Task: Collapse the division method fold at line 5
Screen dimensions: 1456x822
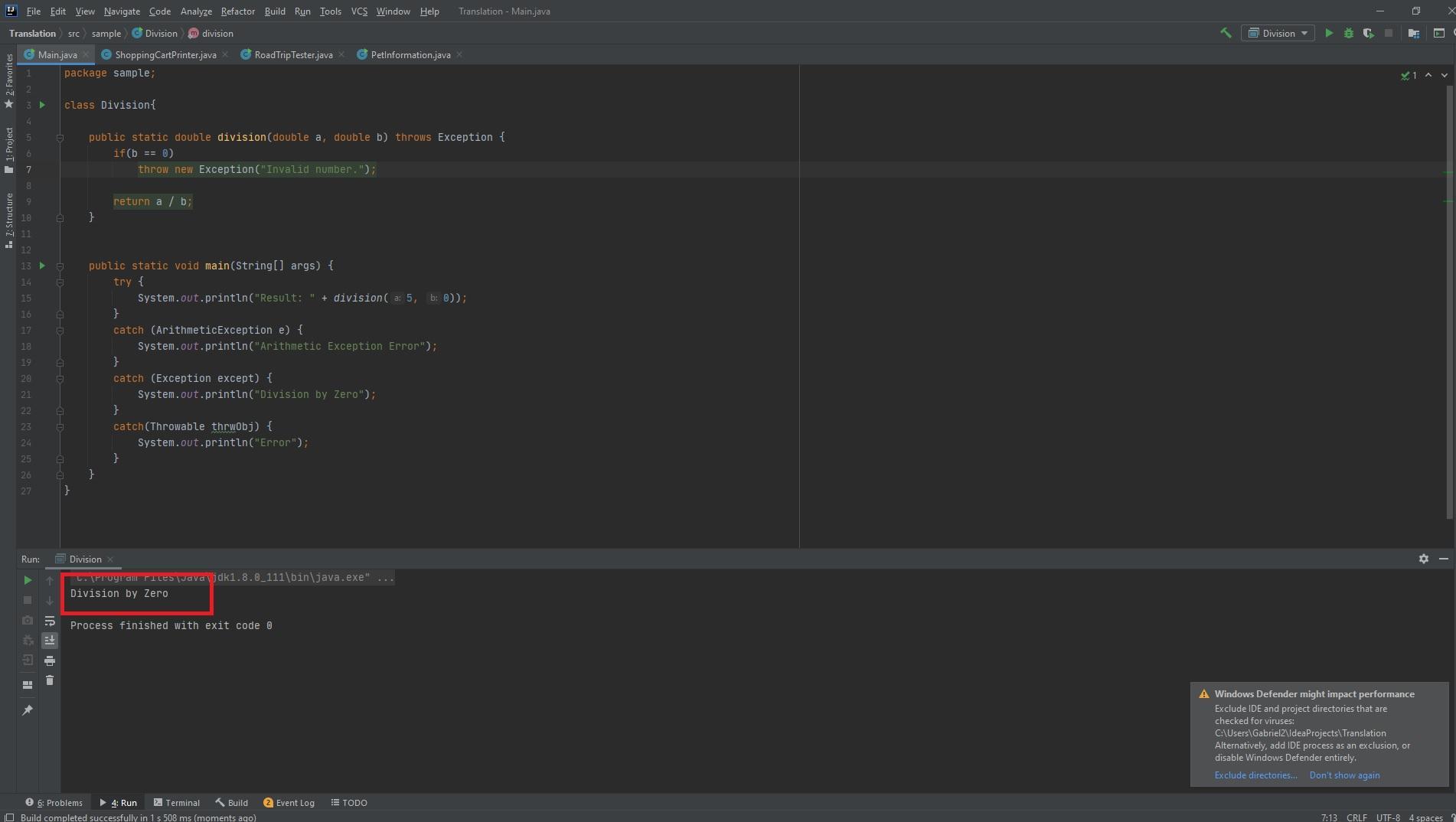Action: (60, 138)
